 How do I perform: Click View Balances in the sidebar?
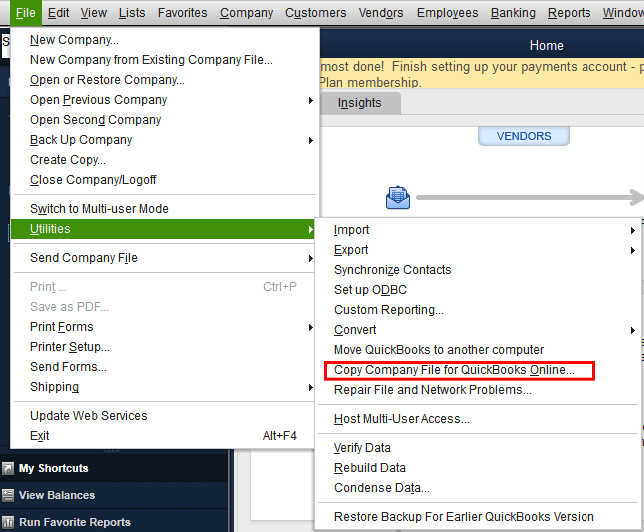tap(57, 495)
